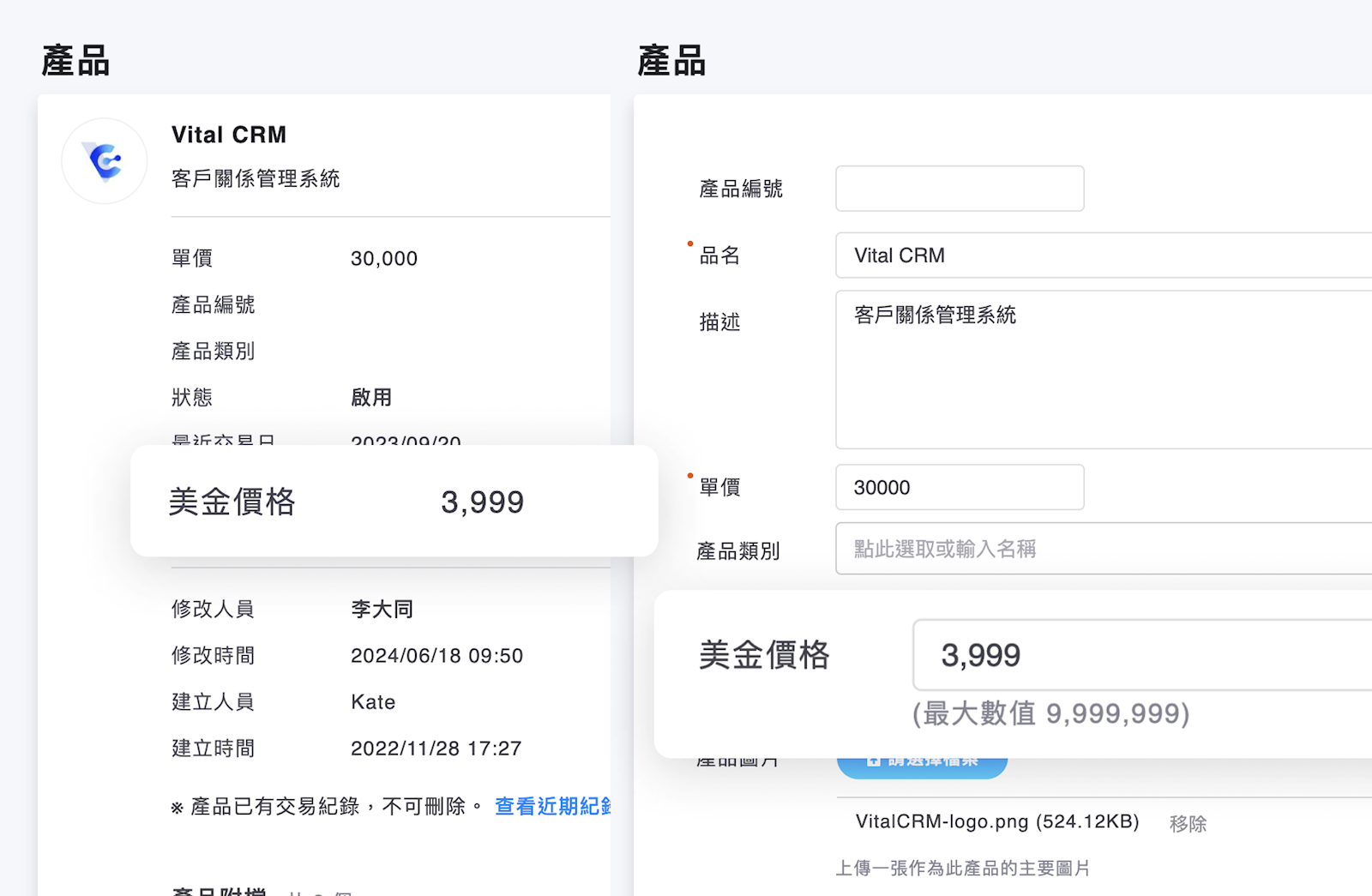Click the upload icon on the blue file button

pyautogui.click(x=873, y=761)
